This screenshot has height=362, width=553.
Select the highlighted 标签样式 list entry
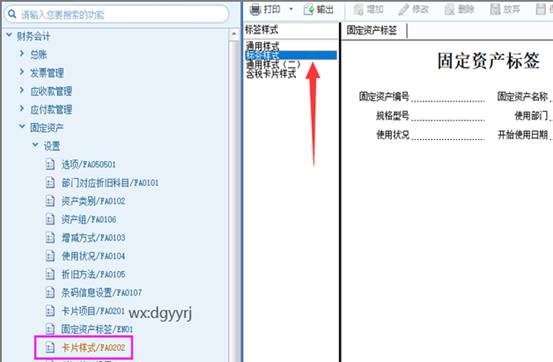(x=291, y=55)
